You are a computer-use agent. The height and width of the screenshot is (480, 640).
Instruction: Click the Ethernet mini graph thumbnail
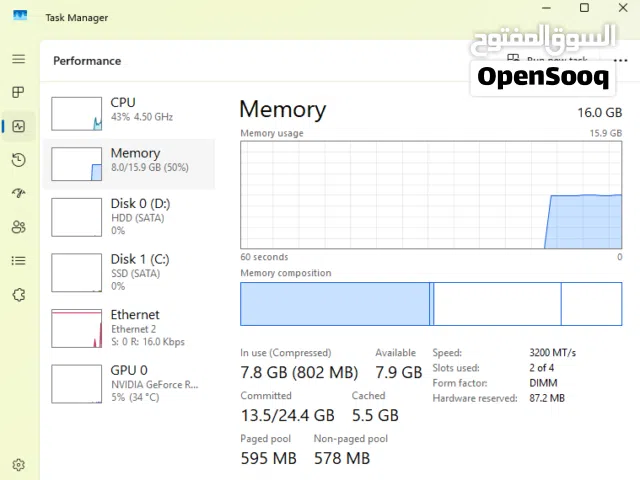[76, 328]
